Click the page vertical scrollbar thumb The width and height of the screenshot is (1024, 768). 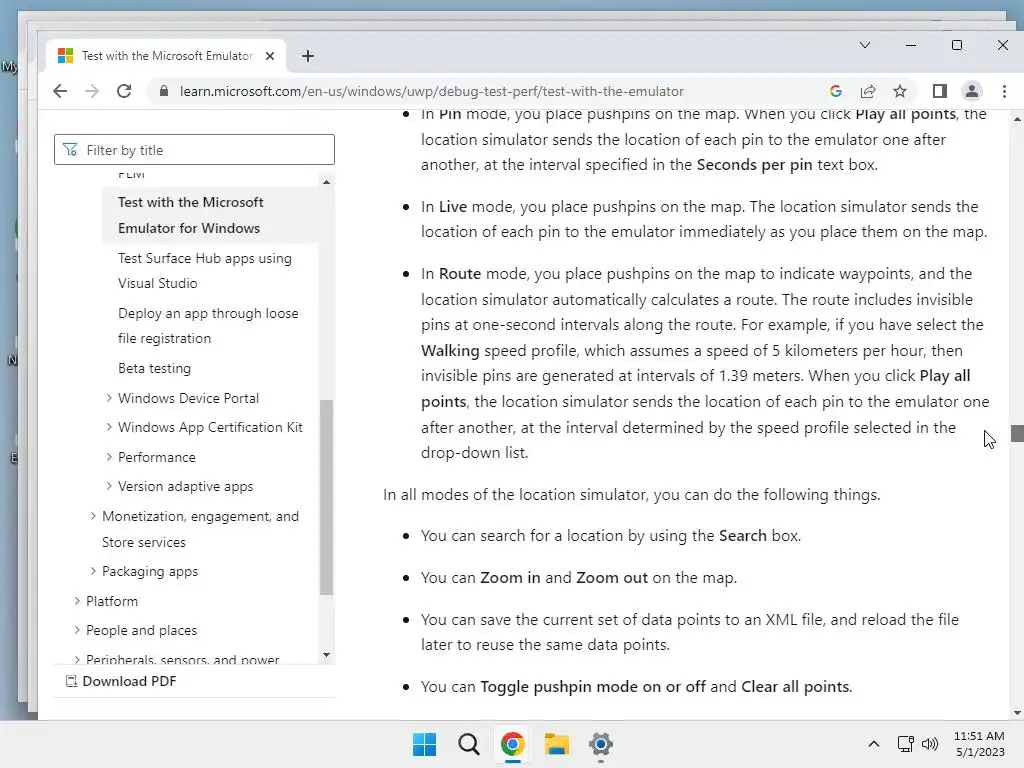click(x=1017, y=434)
